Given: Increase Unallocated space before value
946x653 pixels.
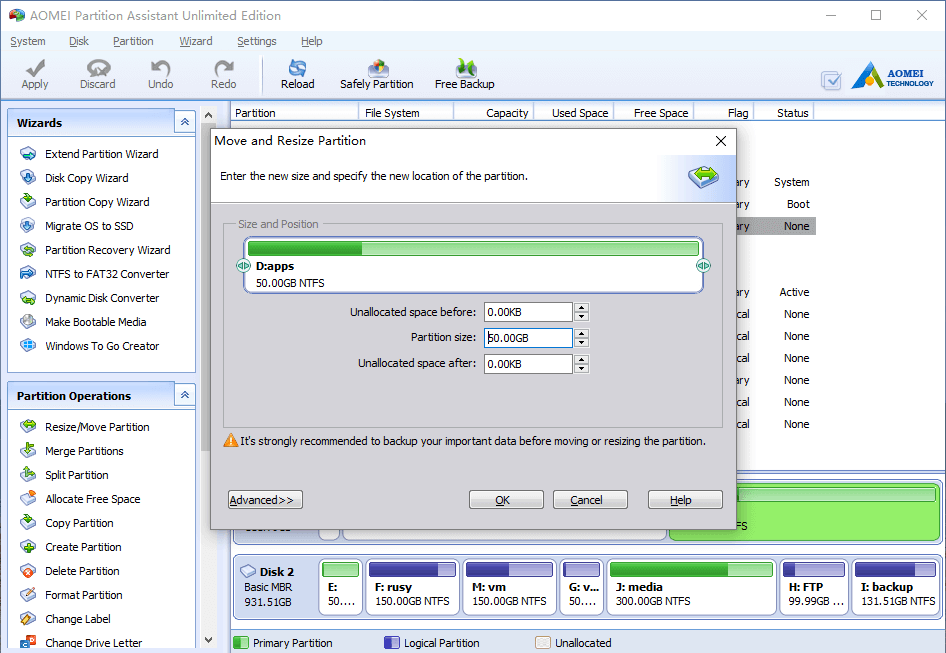Looking at the screenshot, I should 582,308.
